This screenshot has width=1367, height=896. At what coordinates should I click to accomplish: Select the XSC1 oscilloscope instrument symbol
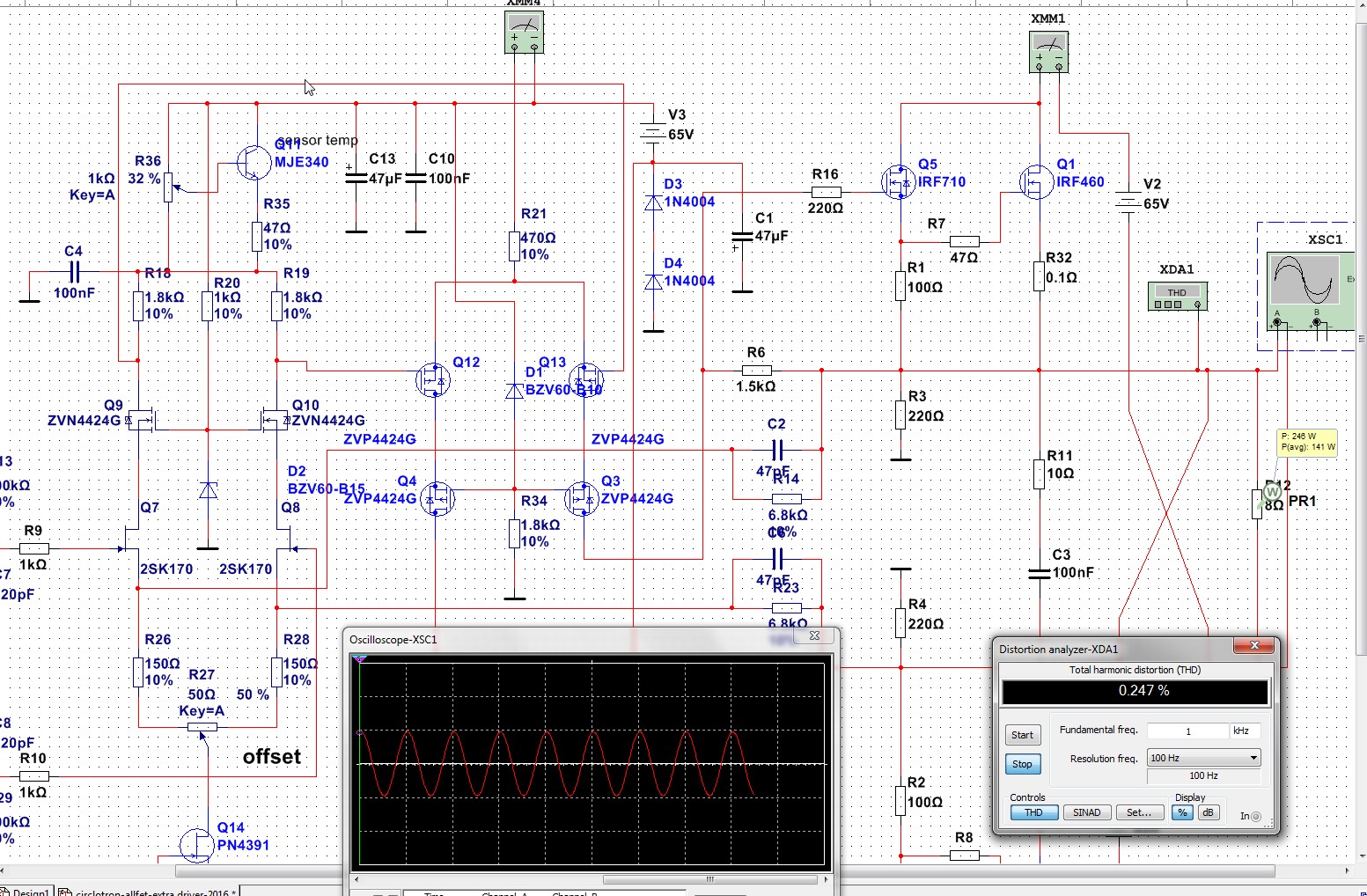click(1311, 292)
